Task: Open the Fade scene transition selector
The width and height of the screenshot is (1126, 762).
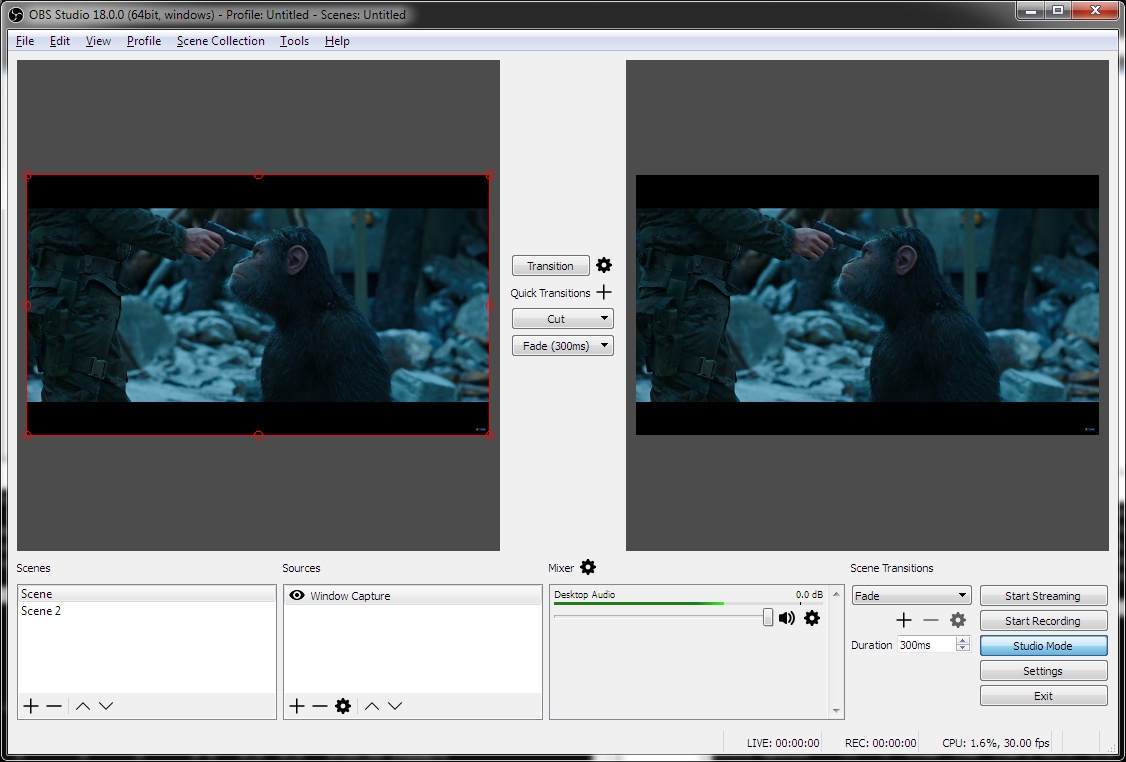Action: (910, 594)
